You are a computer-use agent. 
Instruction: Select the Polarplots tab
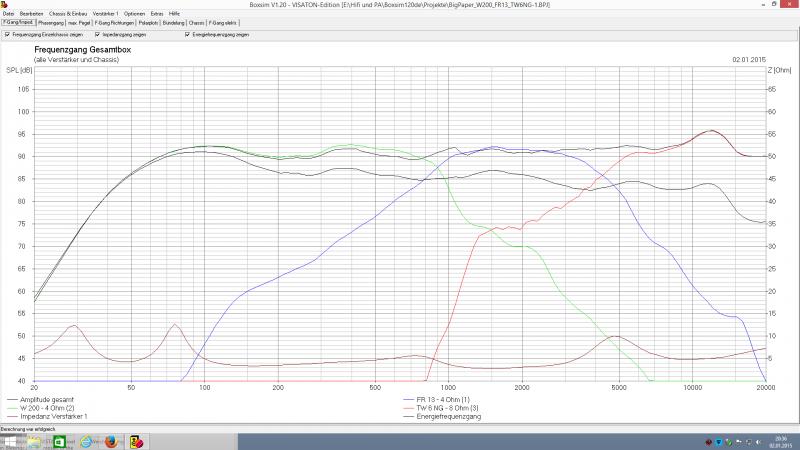click(x=147, y=21)
